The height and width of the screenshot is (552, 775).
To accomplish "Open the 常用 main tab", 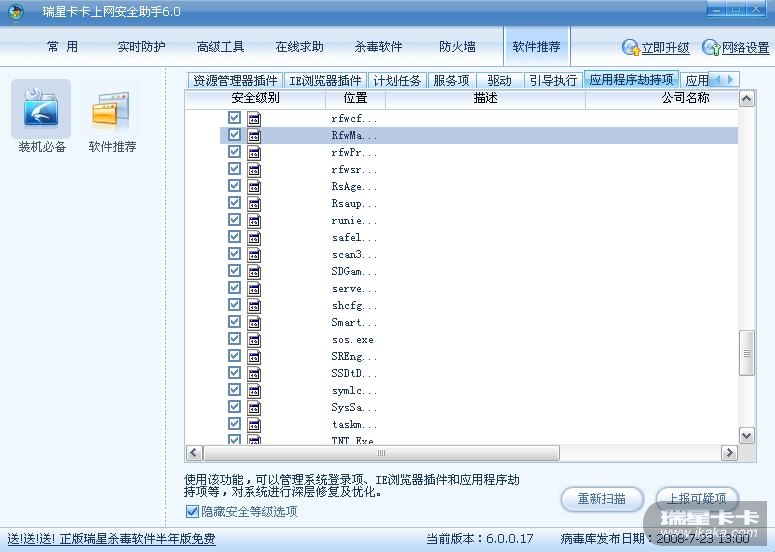I will pyautogui.click(x=62, y=47).
